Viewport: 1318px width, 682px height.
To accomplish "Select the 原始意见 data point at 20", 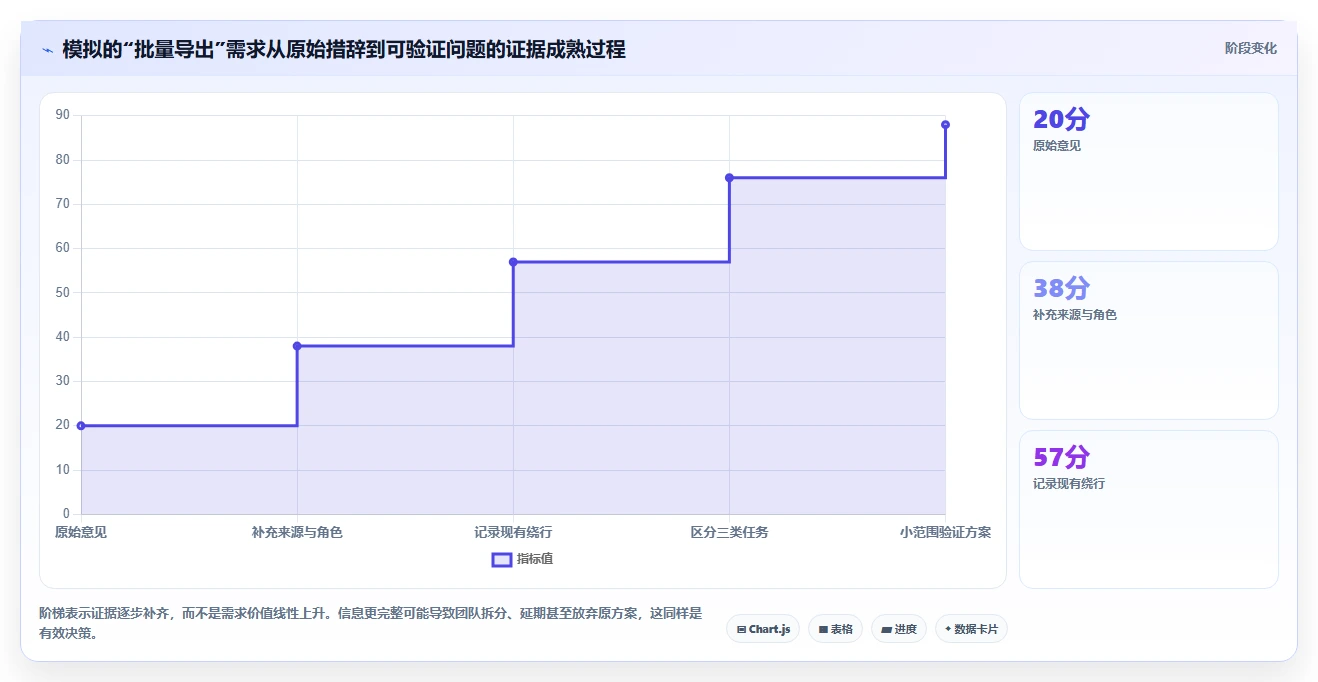I will pos(81,426).
